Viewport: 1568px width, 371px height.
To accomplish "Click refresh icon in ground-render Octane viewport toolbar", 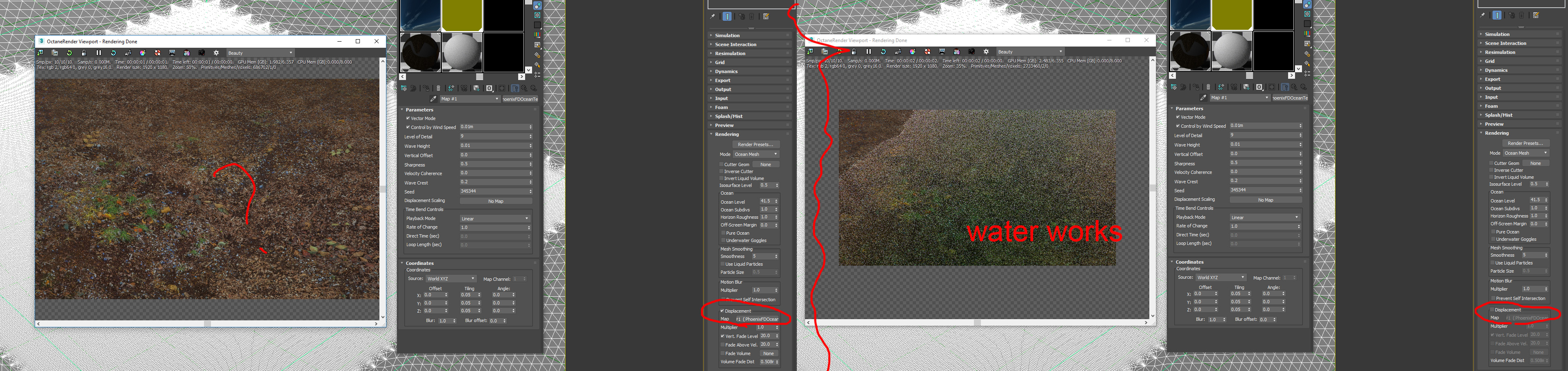I will pyautogui.click(x=69, y=53).
